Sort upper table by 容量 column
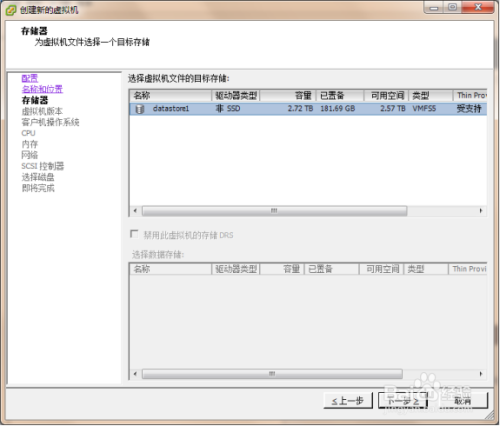 288,96
